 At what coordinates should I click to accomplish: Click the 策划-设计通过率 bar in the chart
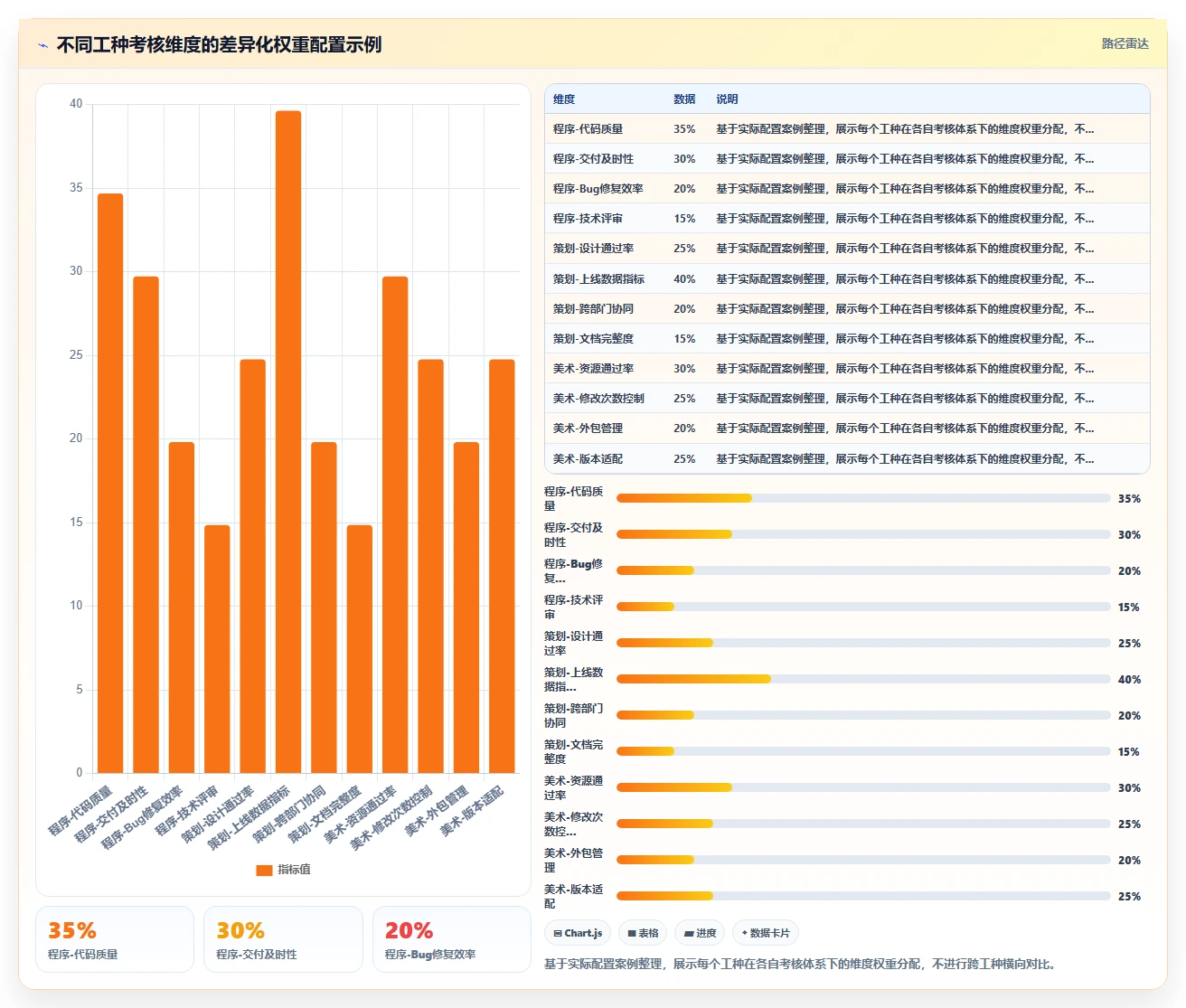click(252, 567)
